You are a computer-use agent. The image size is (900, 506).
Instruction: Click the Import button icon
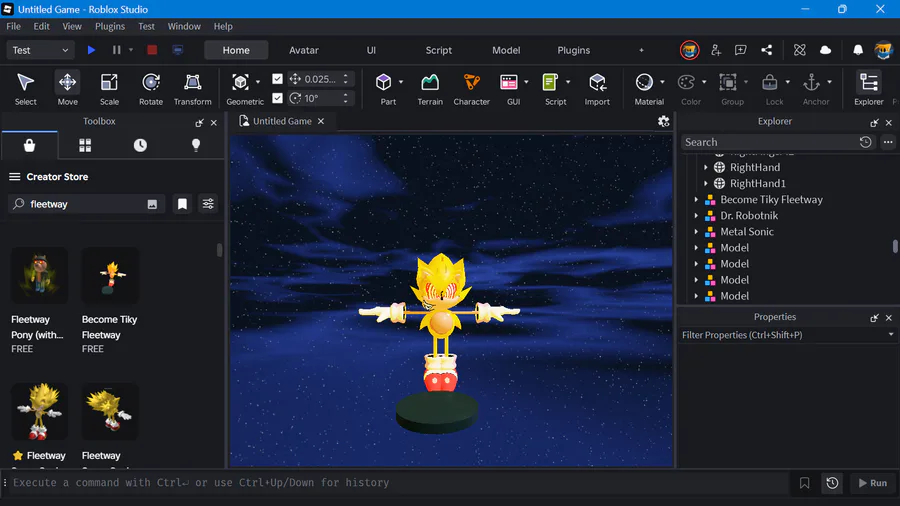[x=597, y=83]
